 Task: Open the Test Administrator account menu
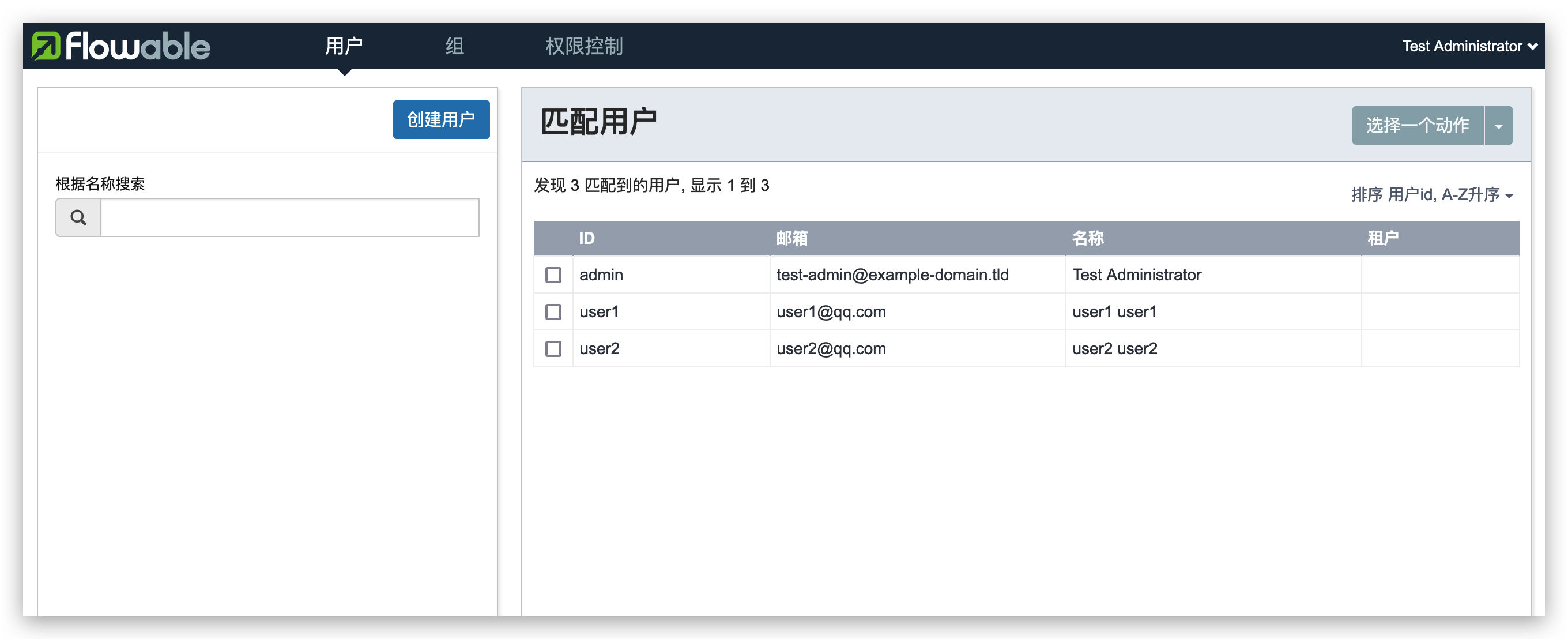(1469, 46)
